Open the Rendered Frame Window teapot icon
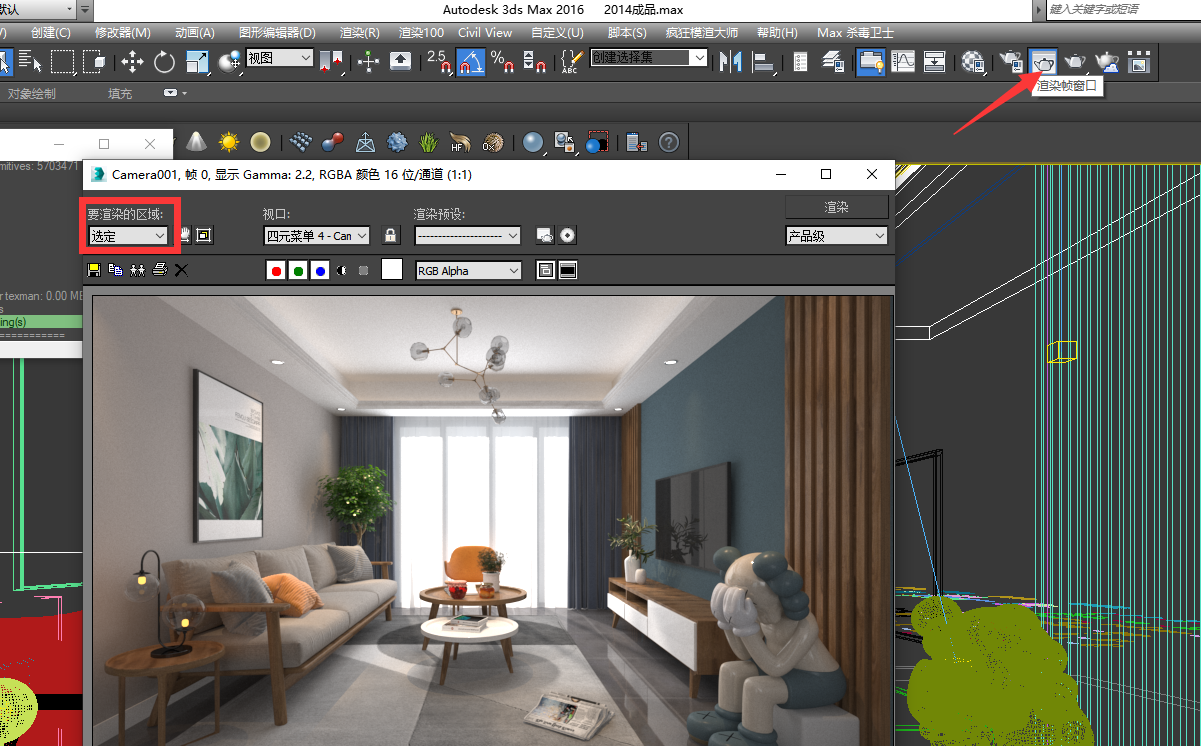Viewport: 1201px width, 746px height. coord(1043,62)
